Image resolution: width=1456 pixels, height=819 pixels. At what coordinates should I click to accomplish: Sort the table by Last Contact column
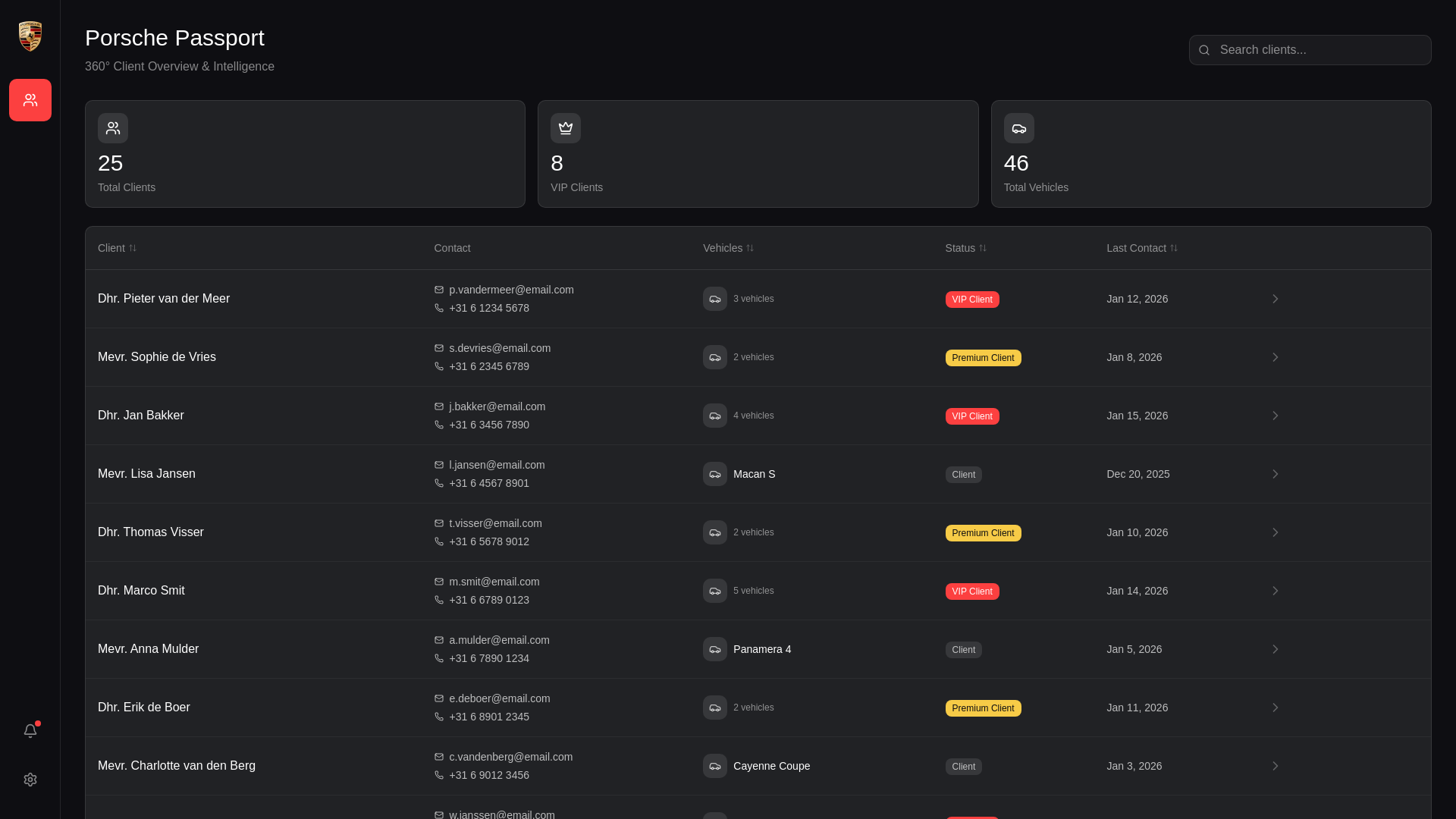[1142, 248]
